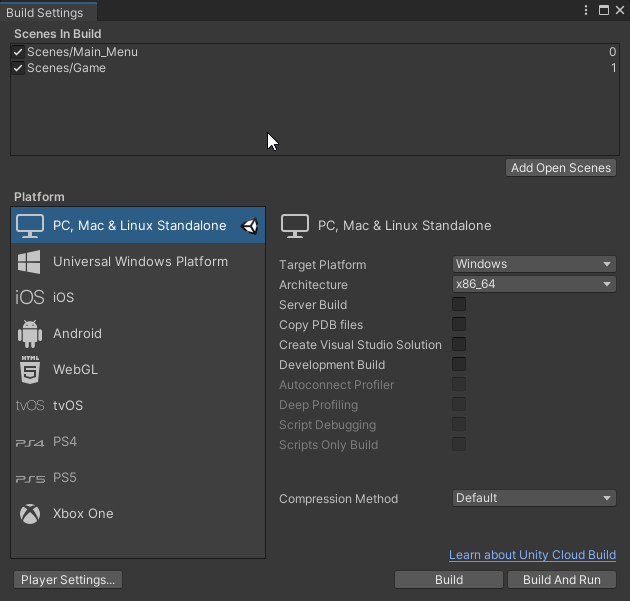
Task: Select Universal Windows Platform
Action: (x=138, y=262)
